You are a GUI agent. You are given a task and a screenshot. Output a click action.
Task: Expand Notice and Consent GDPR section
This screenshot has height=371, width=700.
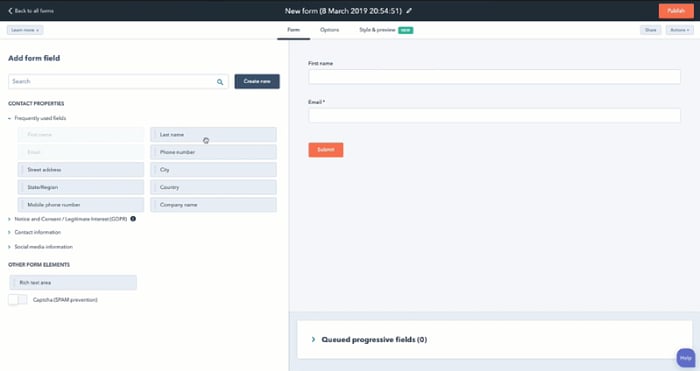[x=68, y=219]
